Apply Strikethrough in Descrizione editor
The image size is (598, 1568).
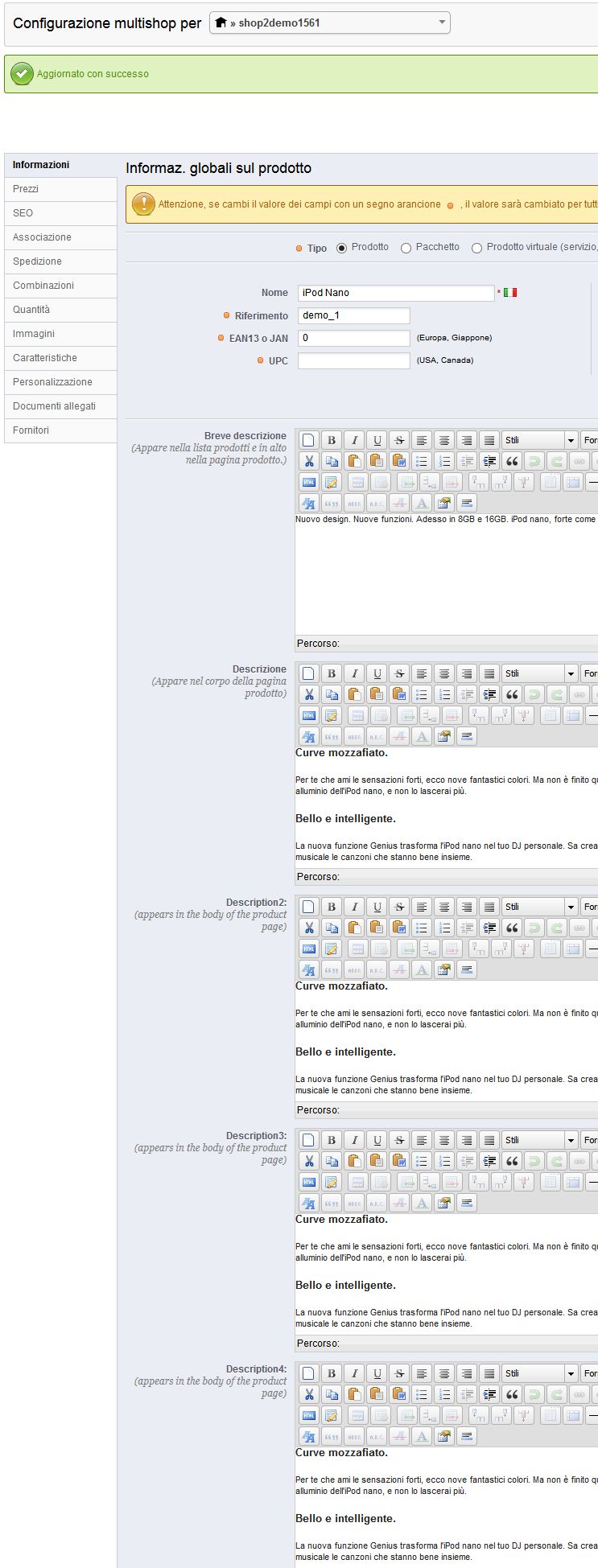[398, 673]
